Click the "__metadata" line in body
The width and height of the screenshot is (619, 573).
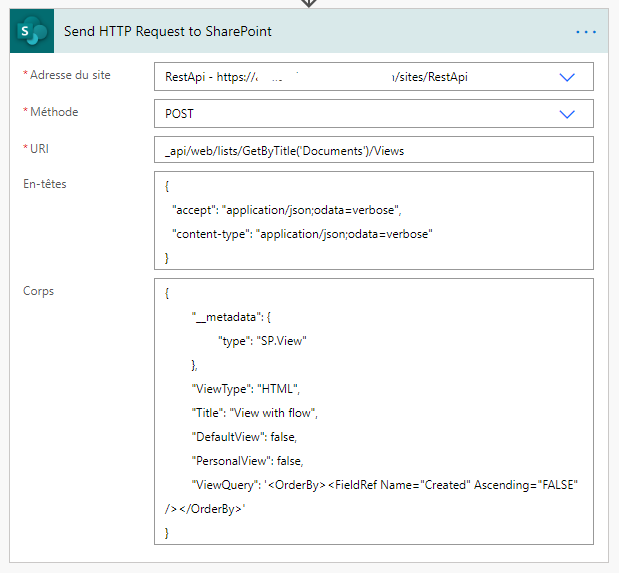231,317
